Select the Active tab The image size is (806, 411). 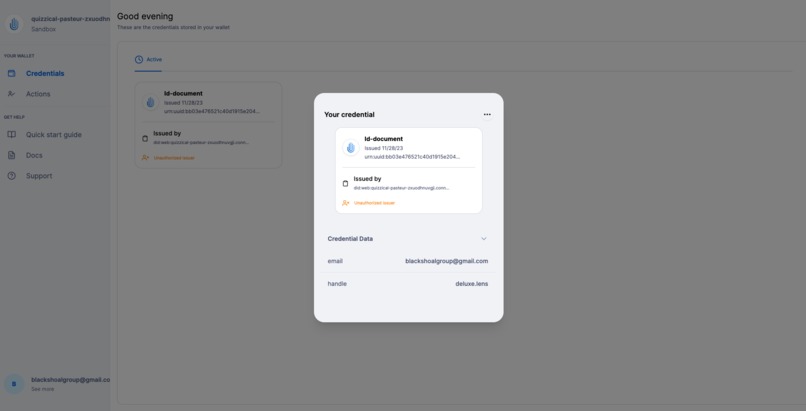pos(148,60)
